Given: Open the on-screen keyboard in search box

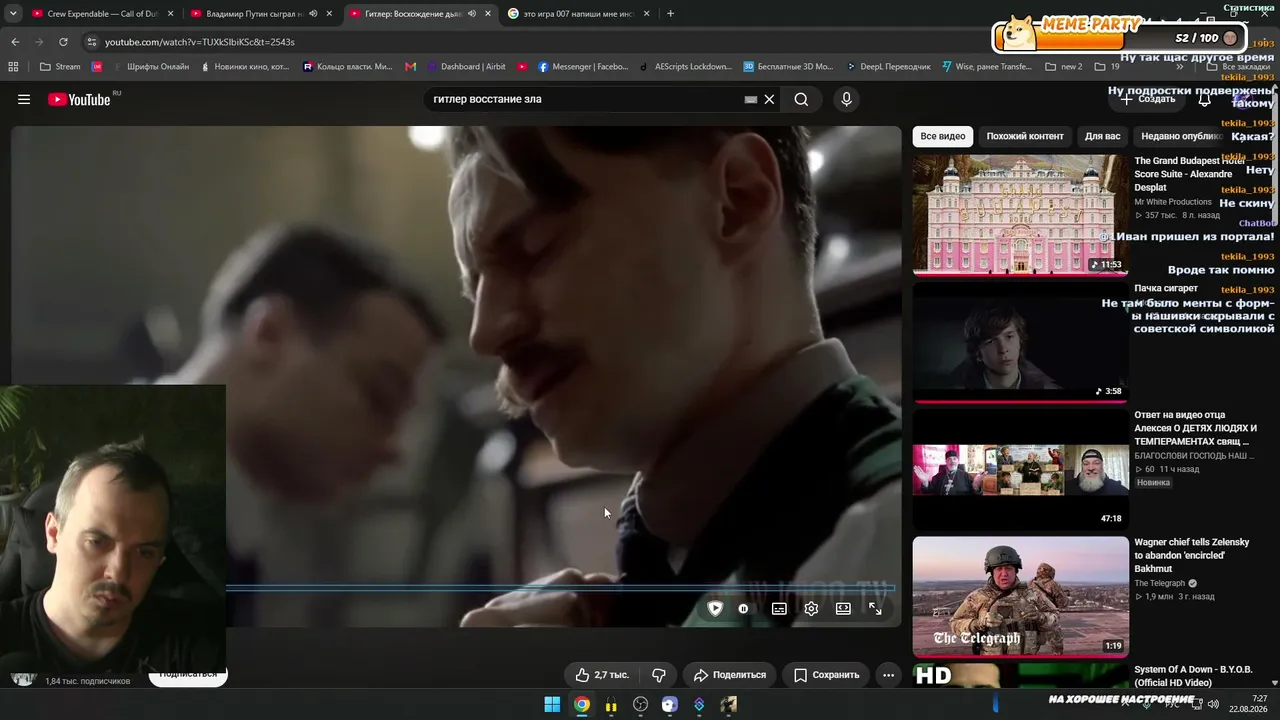Looking at the screenshot, I should tap(750, 99).
